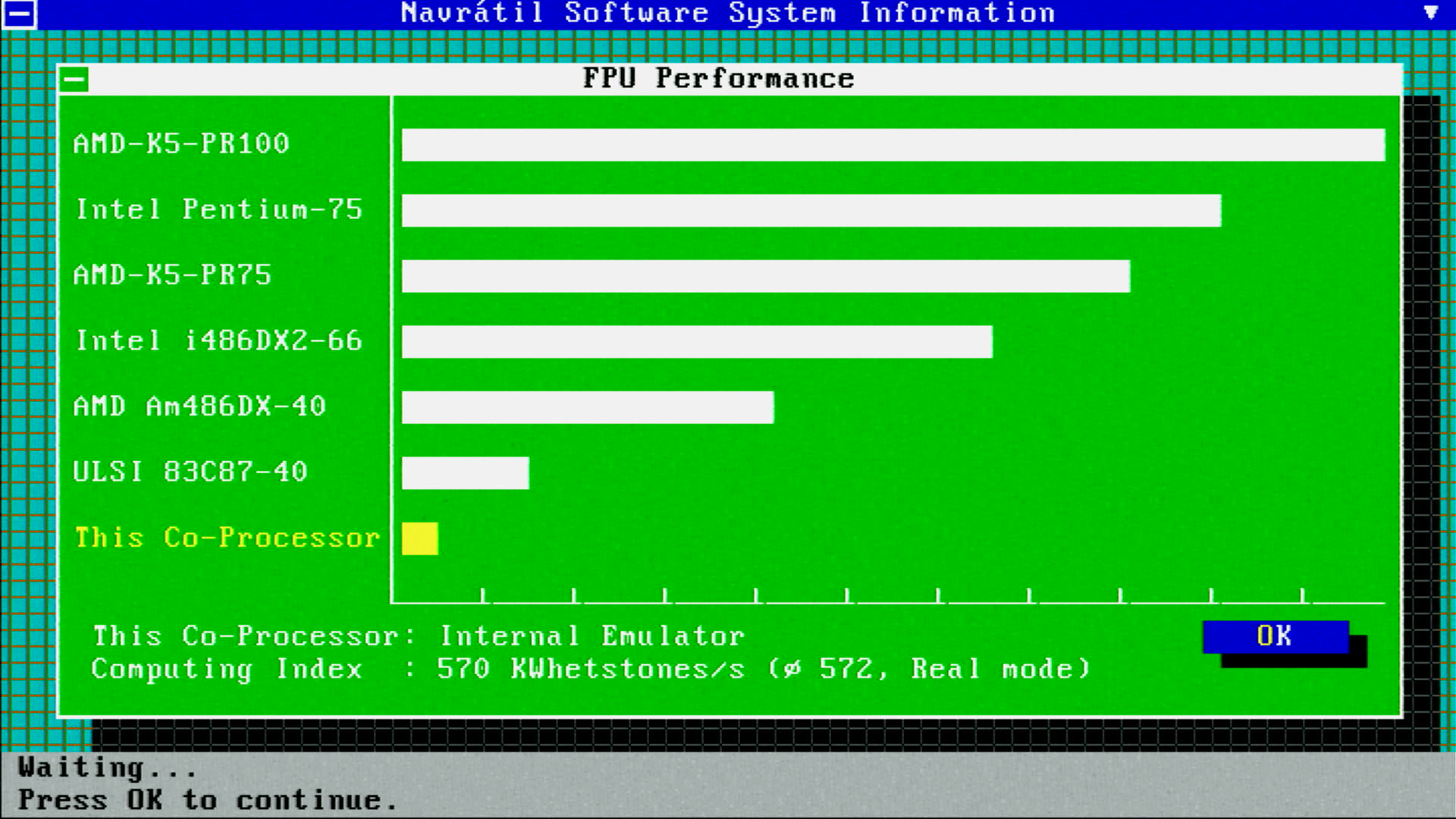Select the AMD-K5-PR75 label
Viewport: 1456px width, 819px height.
pos(172,275)
